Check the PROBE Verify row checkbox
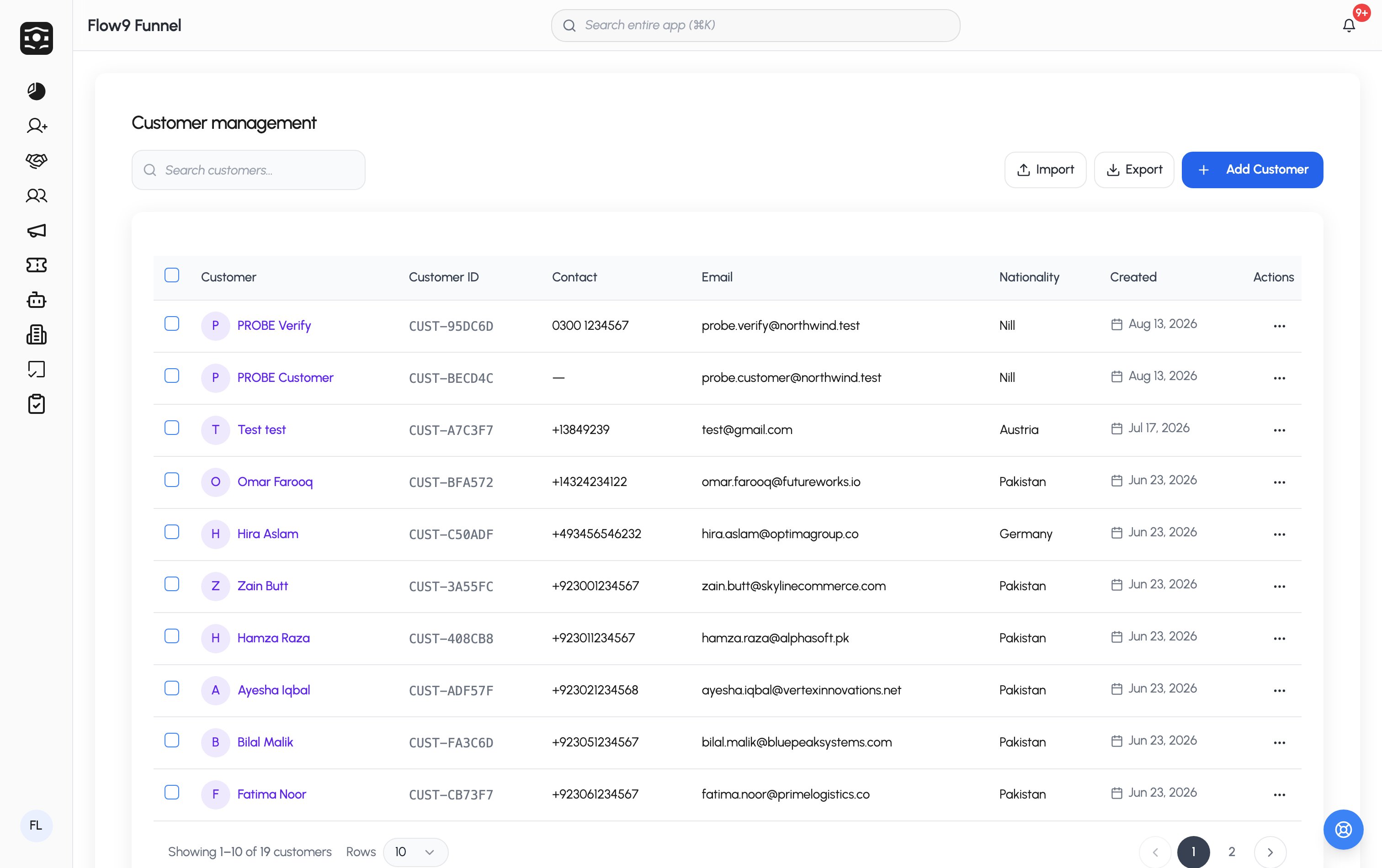1382x868 pixels. click(171, 323)
